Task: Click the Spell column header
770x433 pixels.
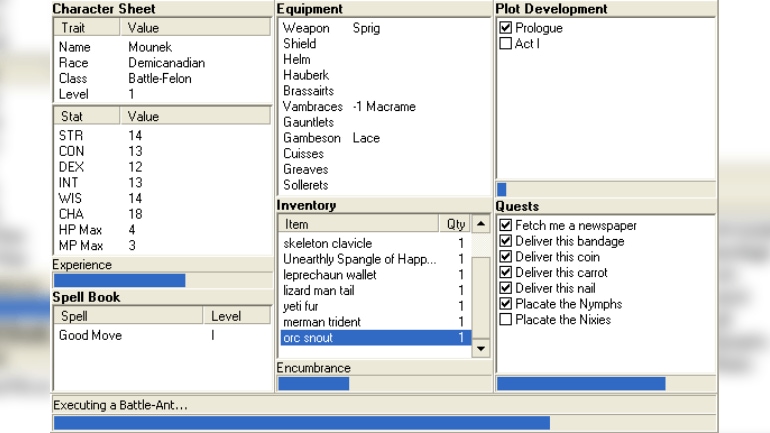Action: 128,316
